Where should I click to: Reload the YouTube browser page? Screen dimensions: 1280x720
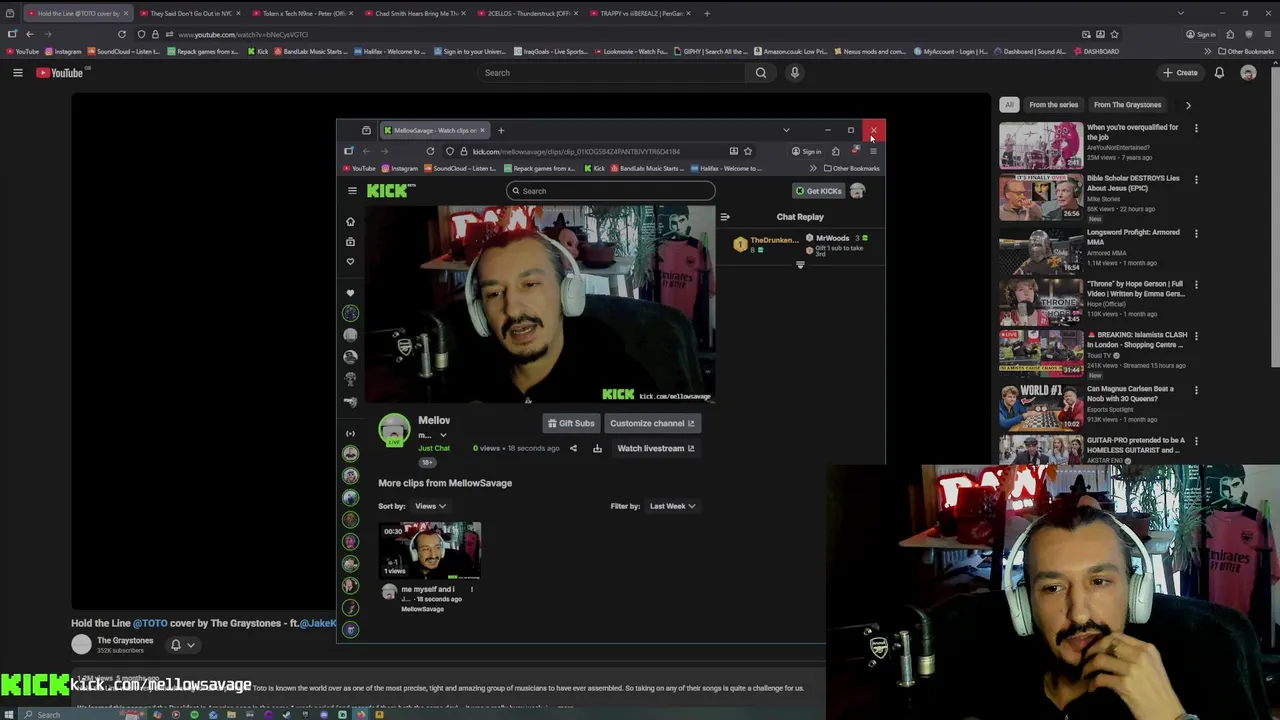(122, 34)
